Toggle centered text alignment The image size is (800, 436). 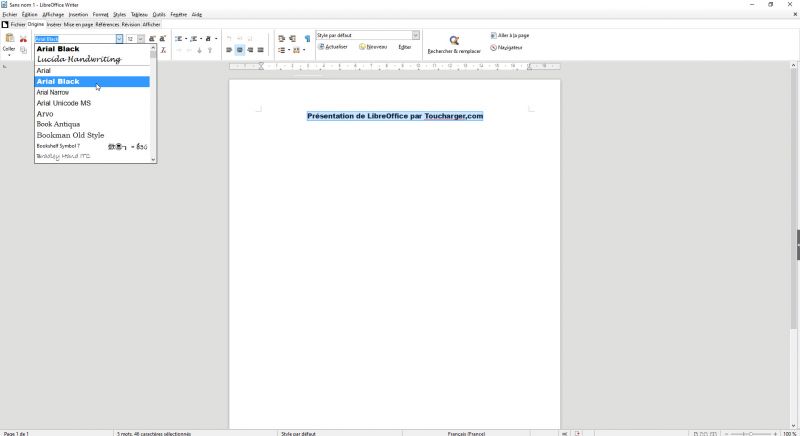tap(239, 50)
